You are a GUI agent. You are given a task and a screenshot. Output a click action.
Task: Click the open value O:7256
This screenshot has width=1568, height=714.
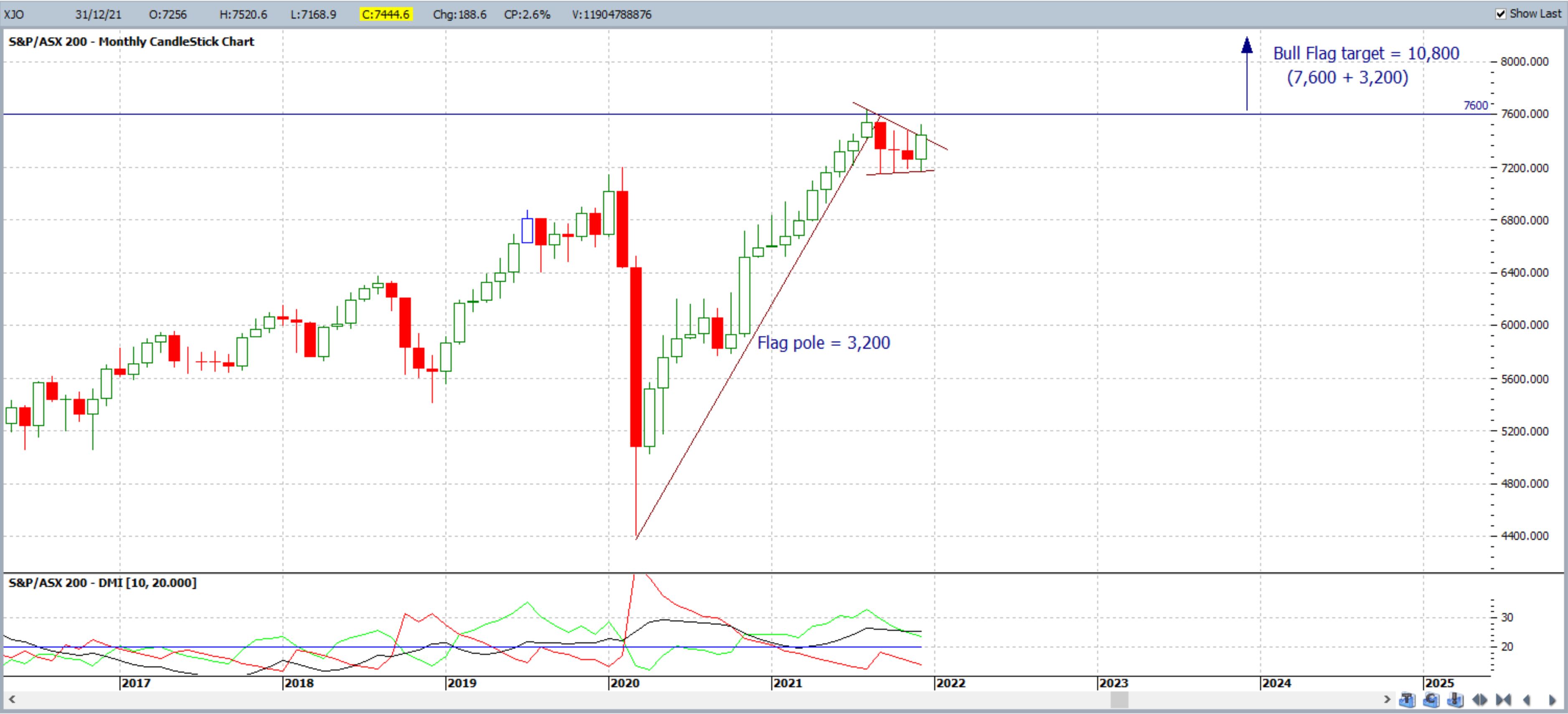168,15
